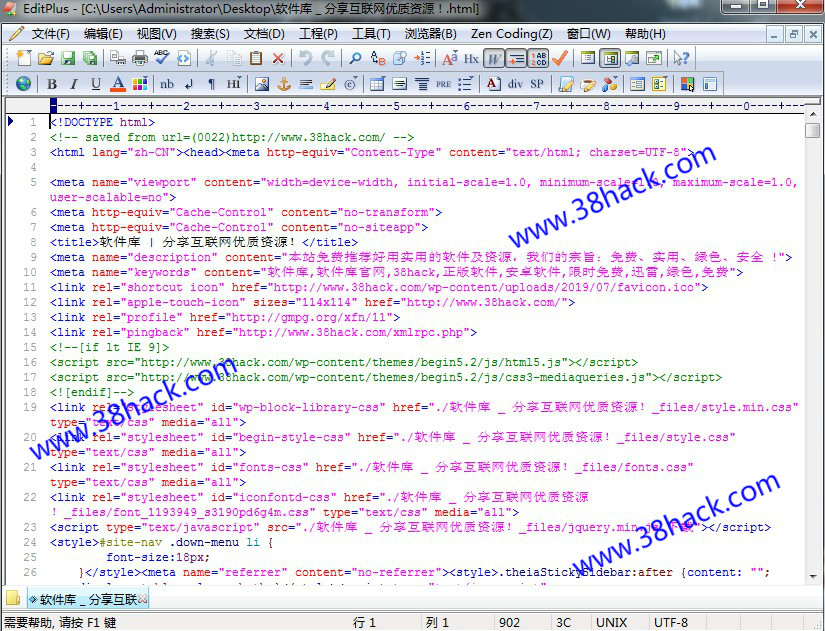Switch to the 软件库 _ 分享互联 document tab

[87, 599]
